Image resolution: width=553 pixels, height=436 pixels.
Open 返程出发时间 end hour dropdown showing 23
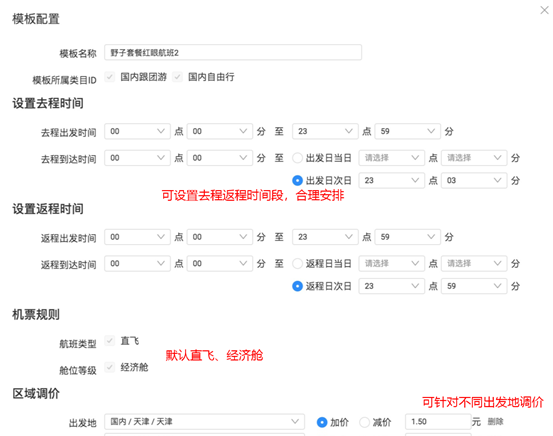click(325, 237)
